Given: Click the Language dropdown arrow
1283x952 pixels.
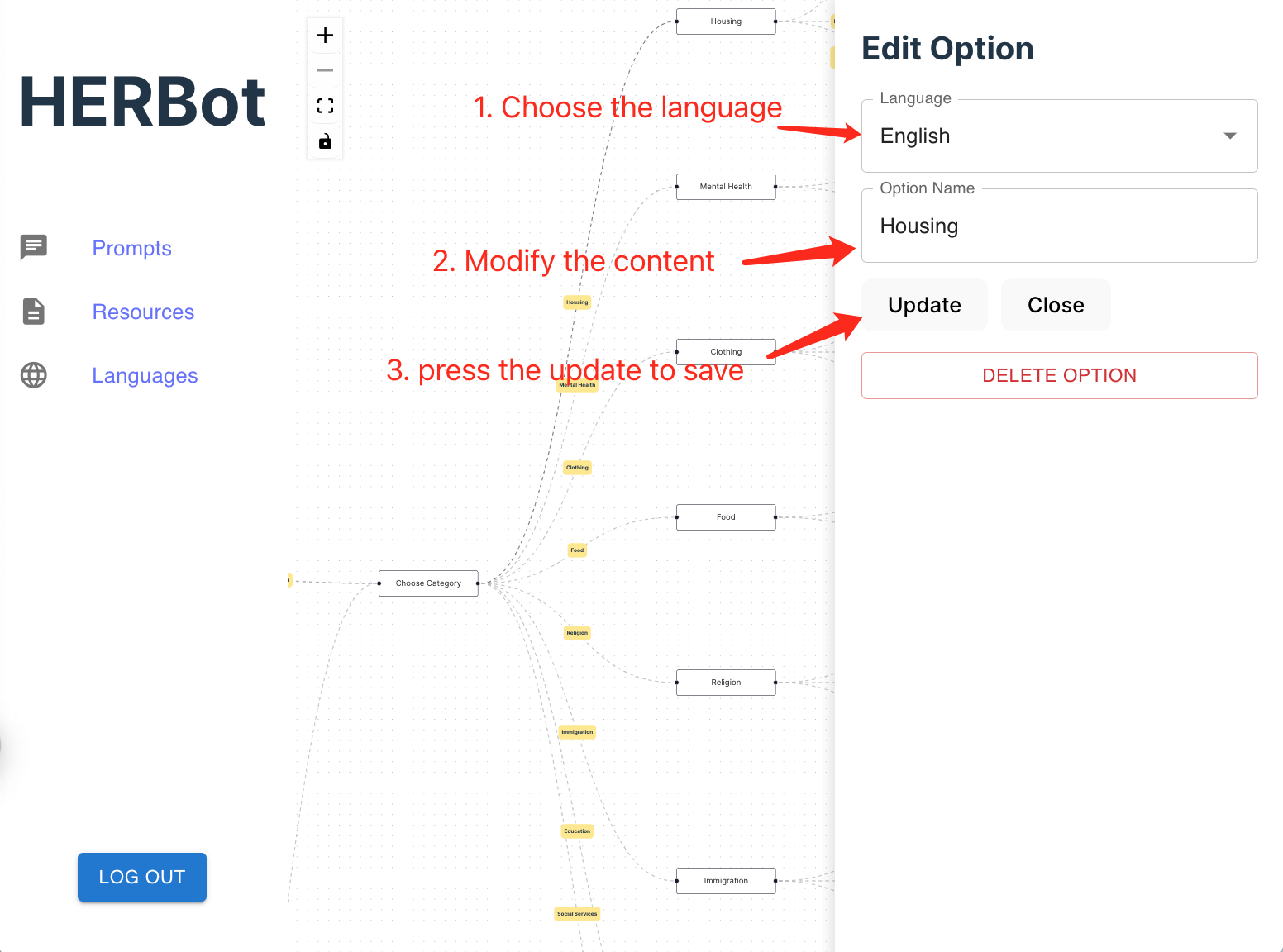Looking at the screenshot, I should (x=1229, y=136).
